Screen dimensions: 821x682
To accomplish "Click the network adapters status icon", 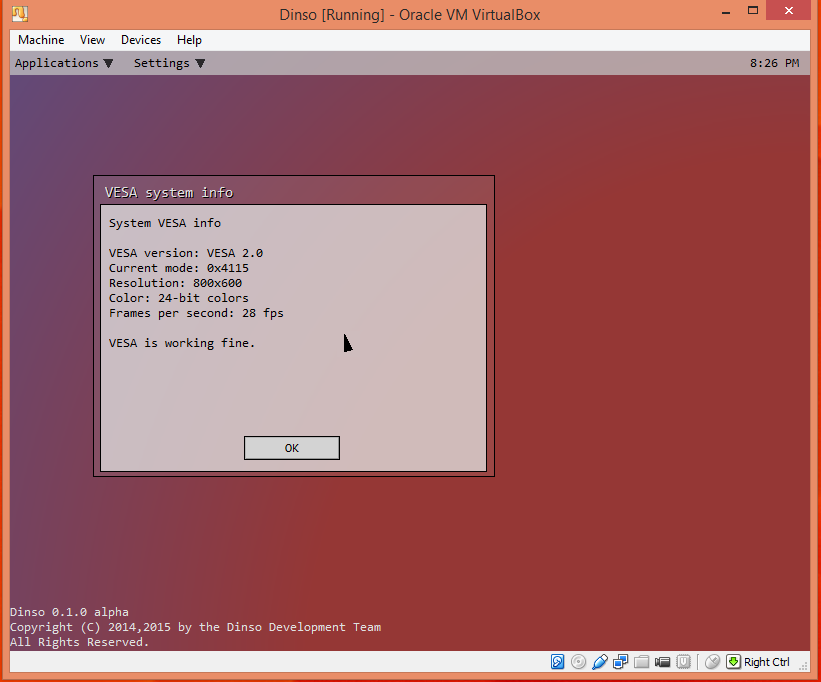I will [x=620, y=662].
